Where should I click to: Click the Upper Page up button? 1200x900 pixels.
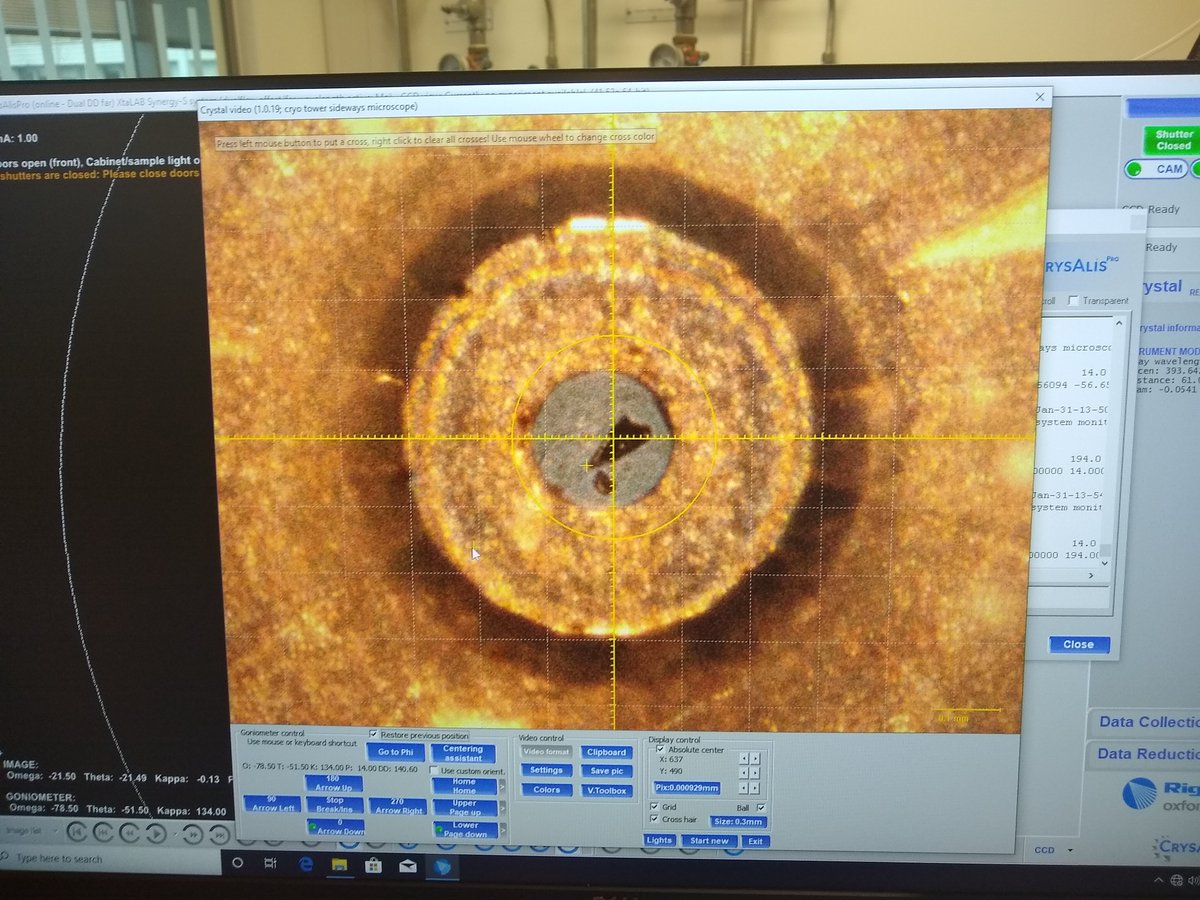pos(464,807)
